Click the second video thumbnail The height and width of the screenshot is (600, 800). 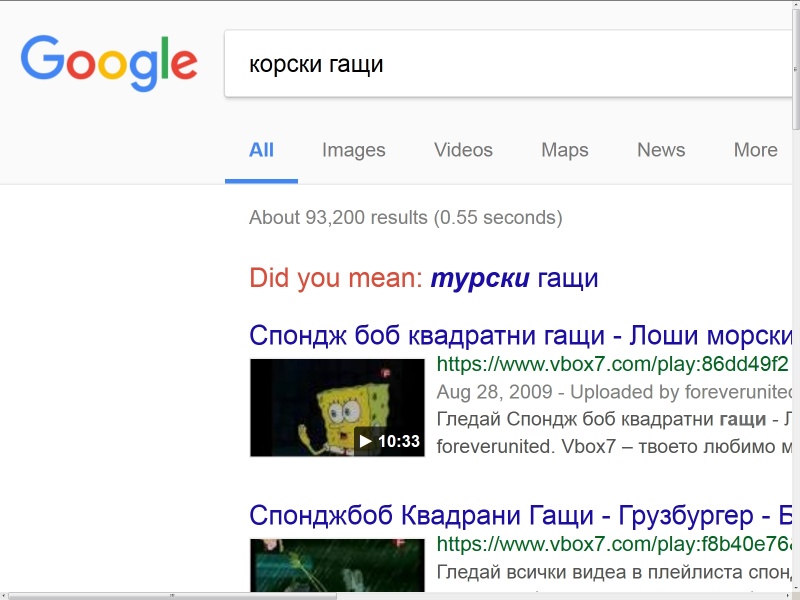pyautogui.click(x=337, y=565)
